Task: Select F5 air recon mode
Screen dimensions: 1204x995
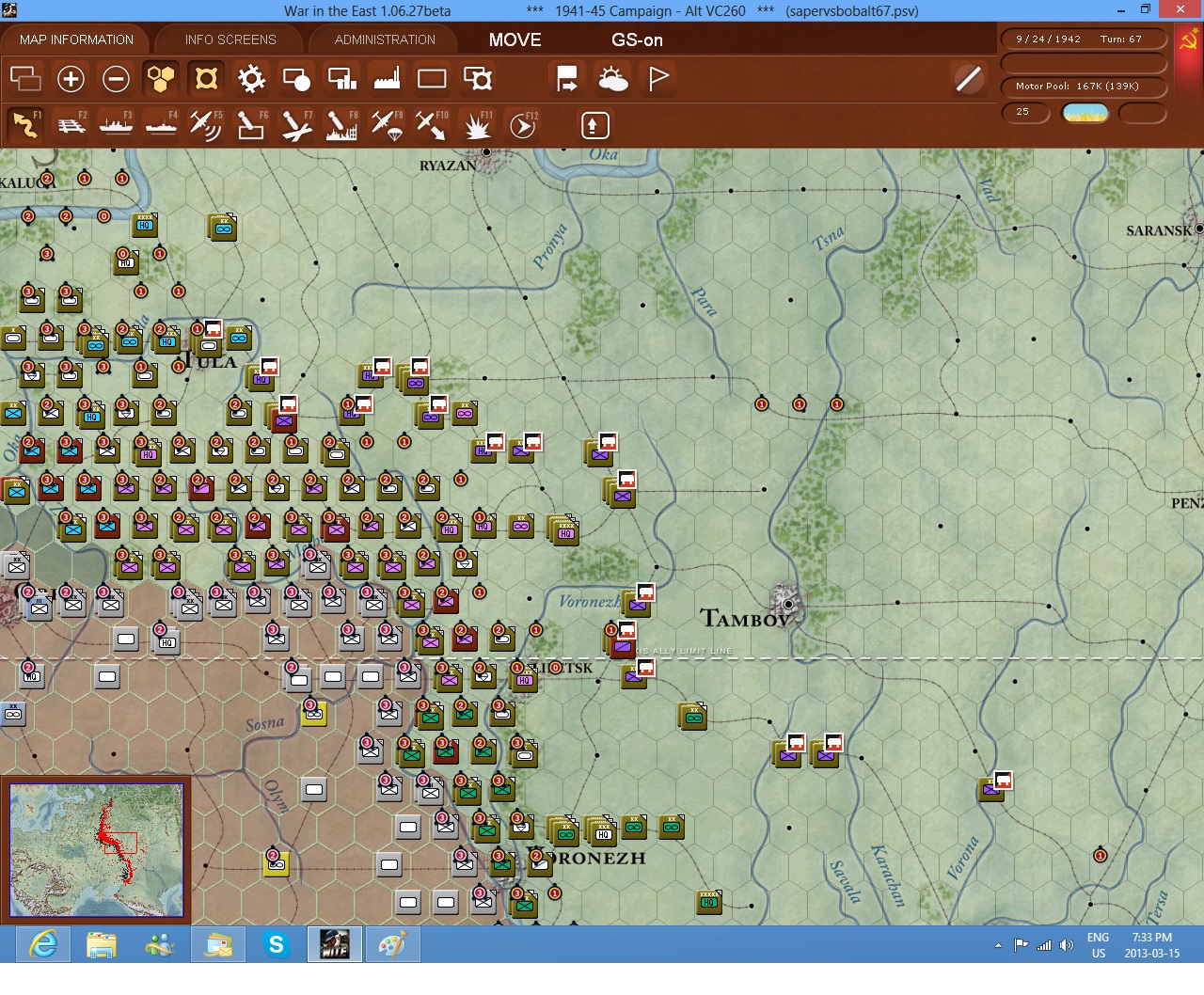Action: [206, 125]
